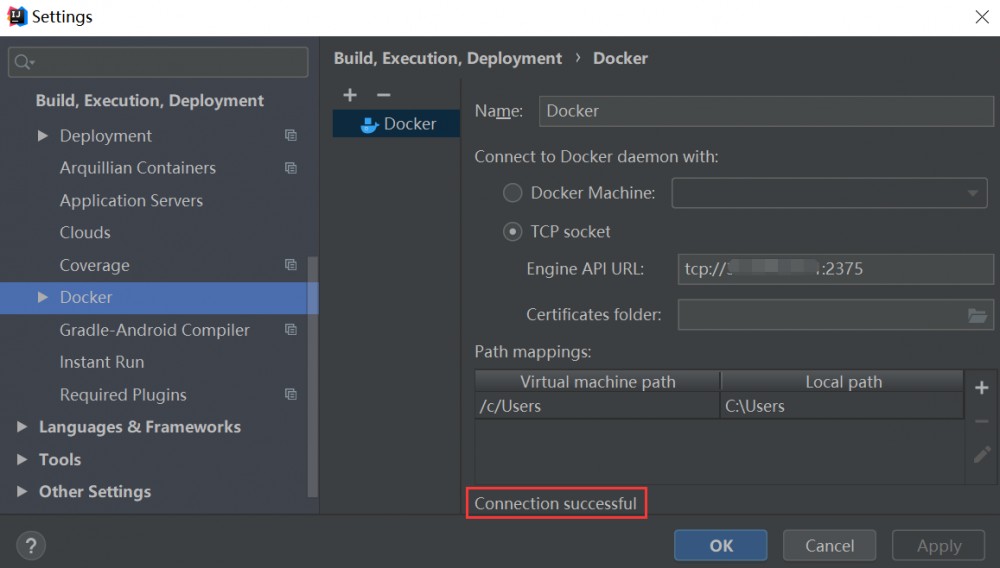The image size is (1000, 568).
Task: Expand the Tools section
Action: (22, 459)
